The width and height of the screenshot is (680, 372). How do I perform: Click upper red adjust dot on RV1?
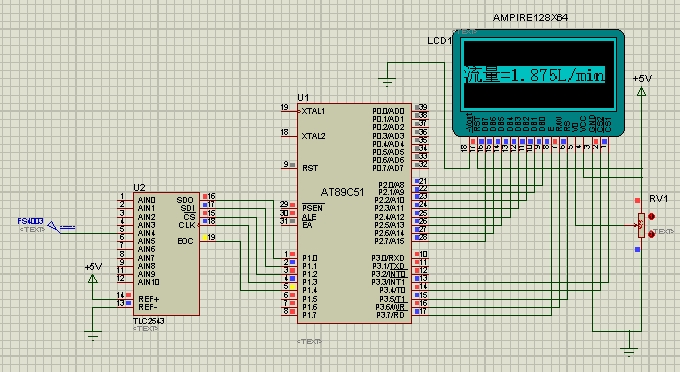click(651, 216)
